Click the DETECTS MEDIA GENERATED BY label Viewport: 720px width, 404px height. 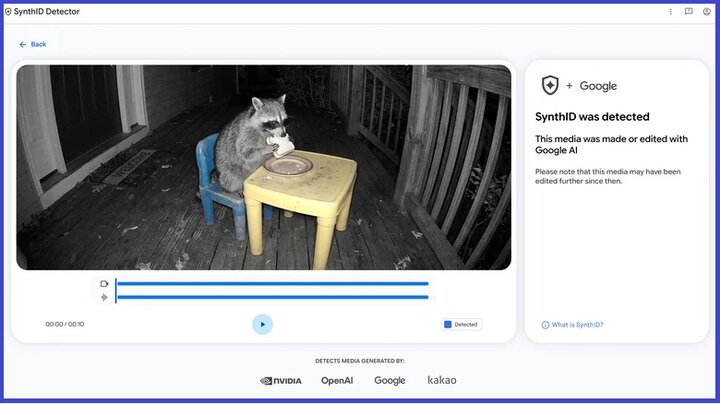pyautogui.click(x=360, y=361)
